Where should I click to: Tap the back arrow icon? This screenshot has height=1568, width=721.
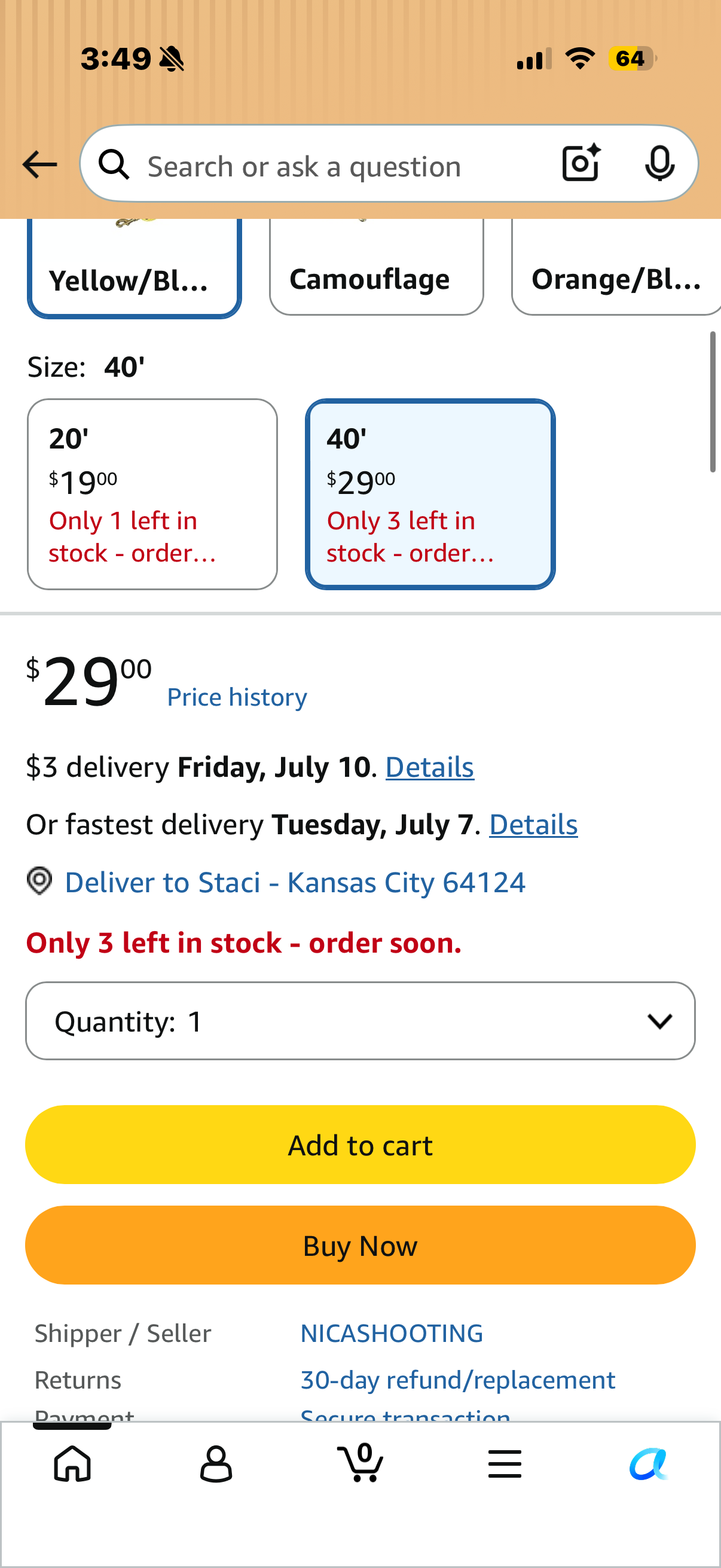pos(39,164)
